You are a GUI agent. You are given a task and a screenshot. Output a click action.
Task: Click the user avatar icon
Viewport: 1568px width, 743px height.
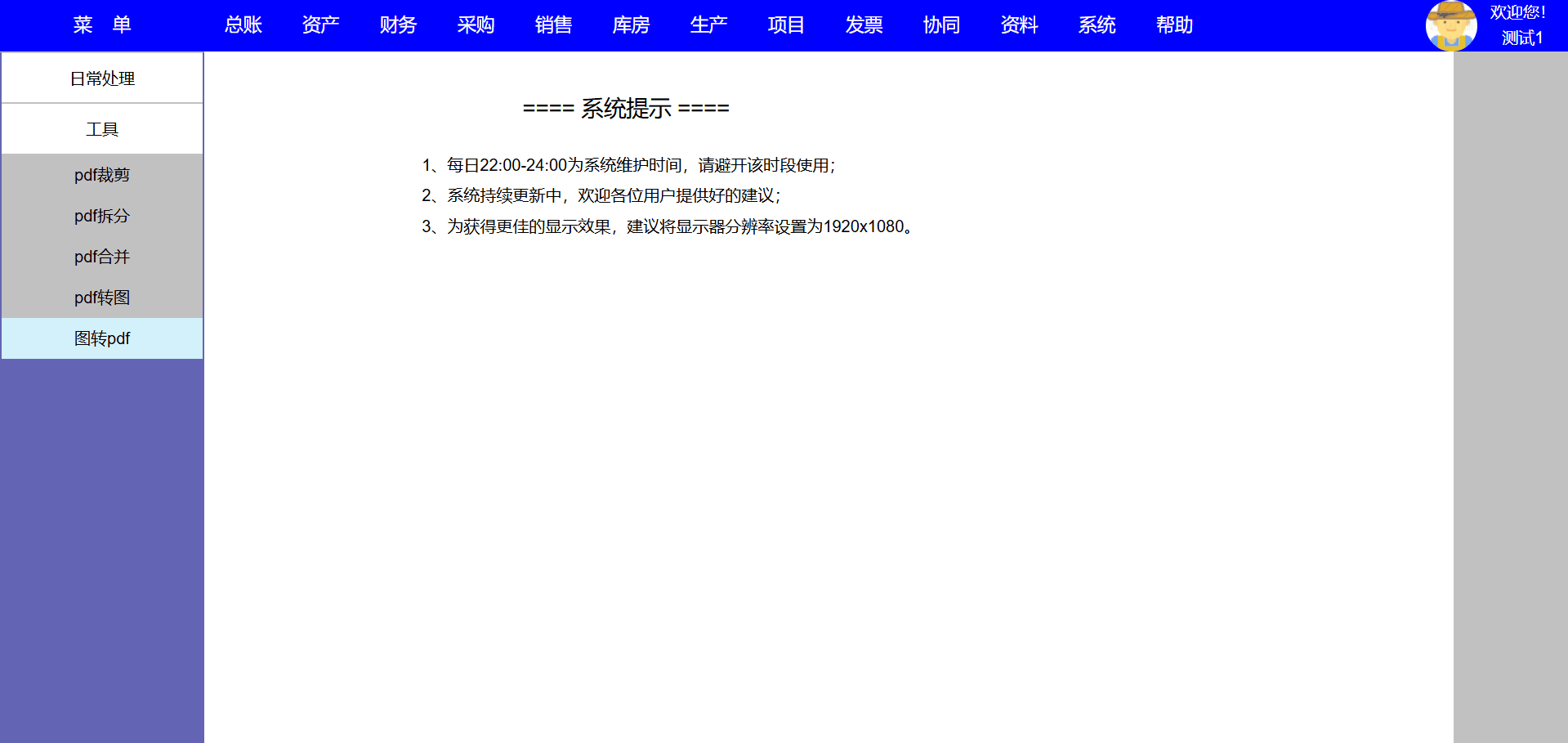[1450, 25]
